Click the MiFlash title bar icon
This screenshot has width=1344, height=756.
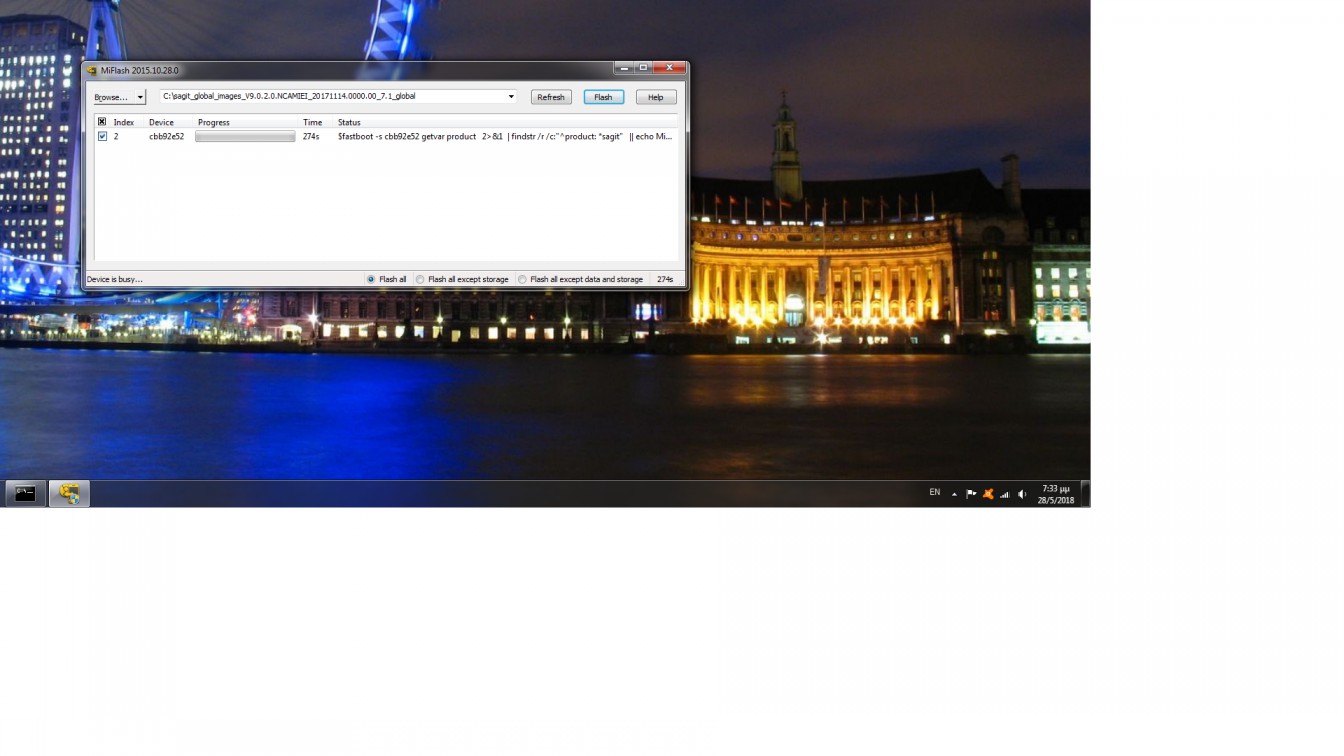pos(92,70)
